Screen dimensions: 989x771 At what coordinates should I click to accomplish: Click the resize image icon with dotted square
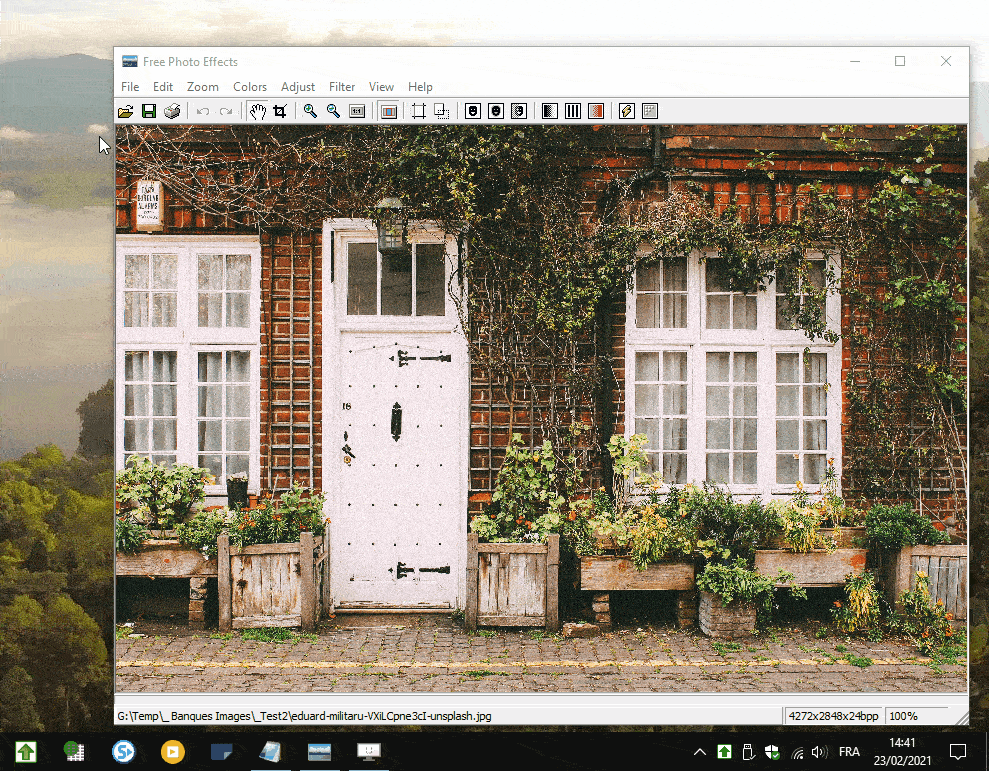(x=442, y=112)
